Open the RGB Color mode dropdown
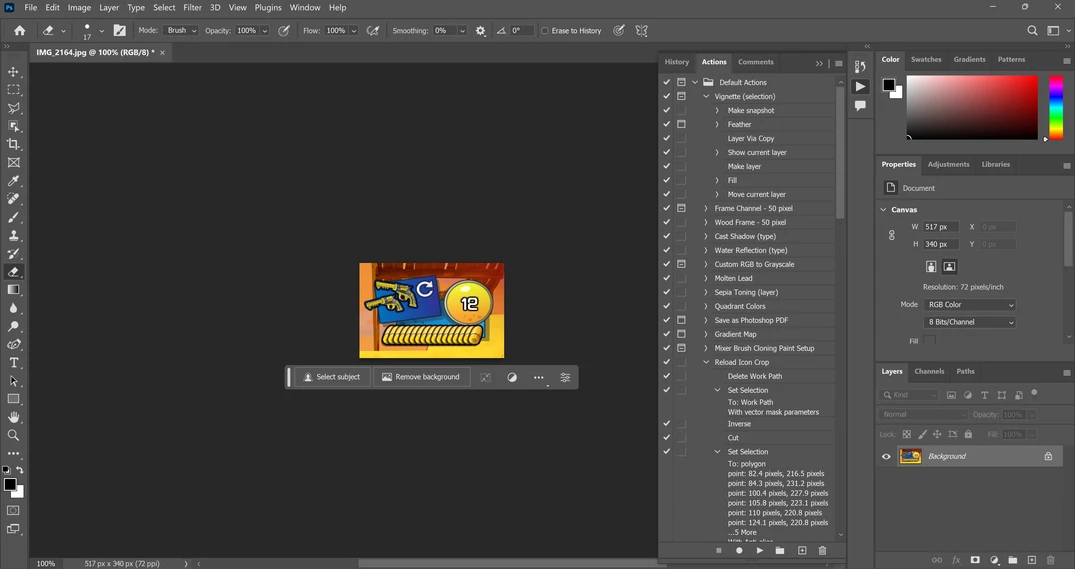The image size is (1075, 569). 969,304
